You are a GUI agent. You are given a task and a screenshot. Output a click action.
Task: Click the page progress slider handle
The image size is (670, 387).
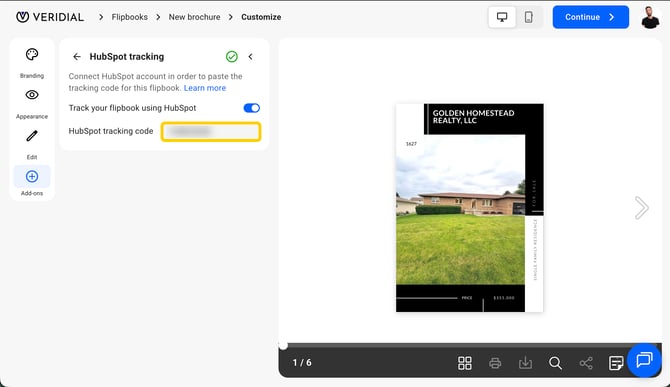(x=283, y=345)
